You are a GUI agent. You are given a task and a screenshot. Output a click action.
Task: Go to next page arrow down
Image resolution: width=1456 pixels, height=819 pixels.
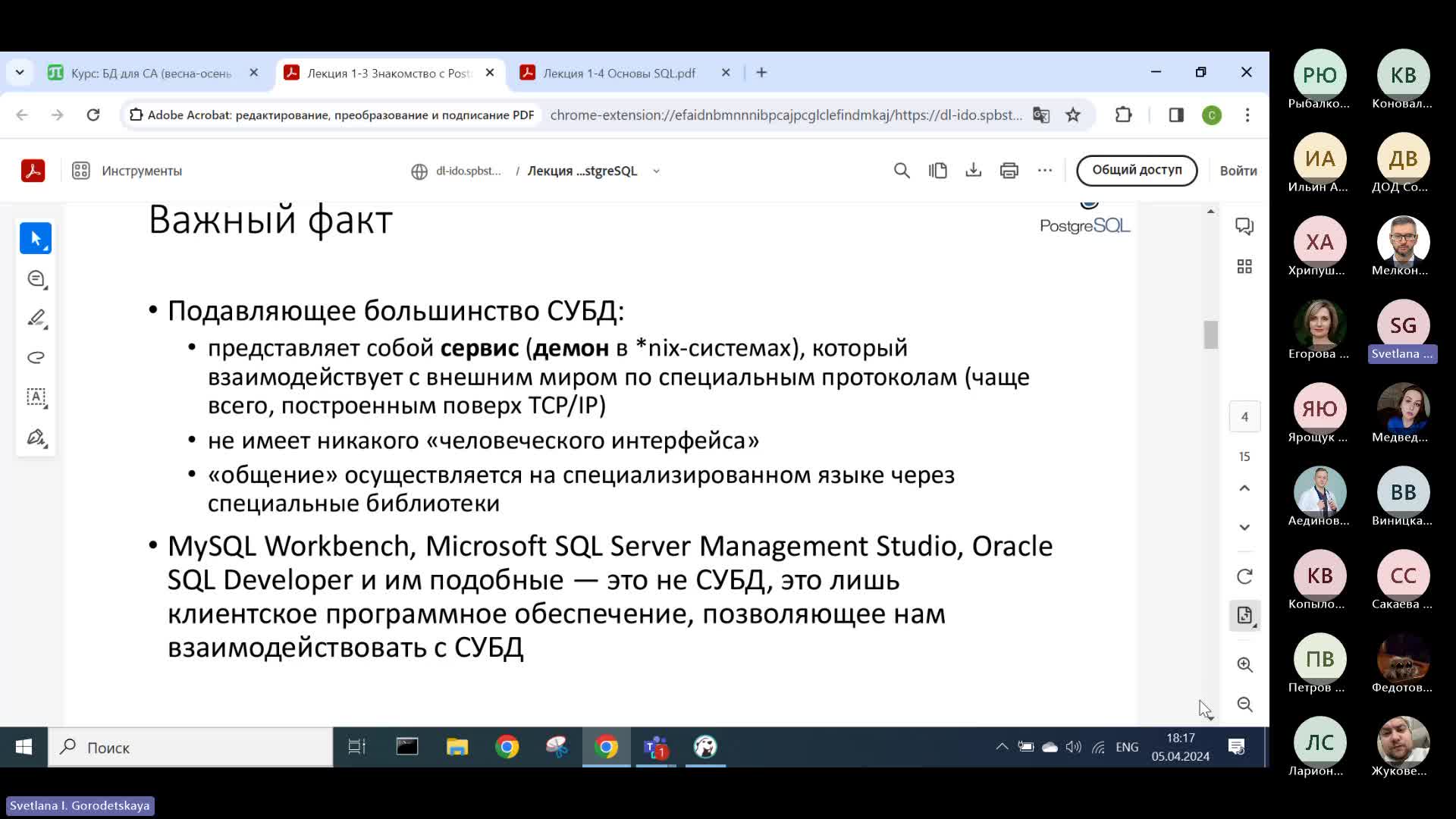1244,527
